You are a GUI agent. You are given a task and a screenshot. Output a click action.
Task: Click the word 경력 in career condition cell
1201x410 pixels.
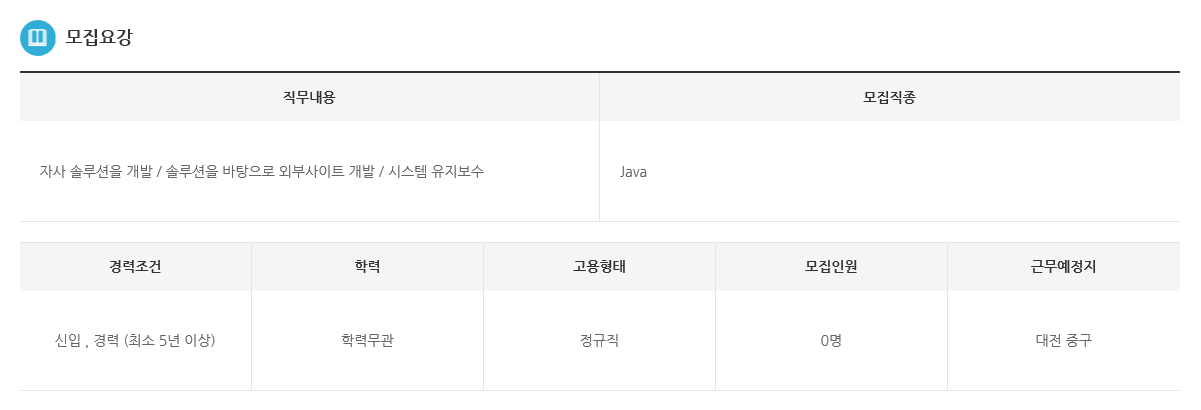107,340
